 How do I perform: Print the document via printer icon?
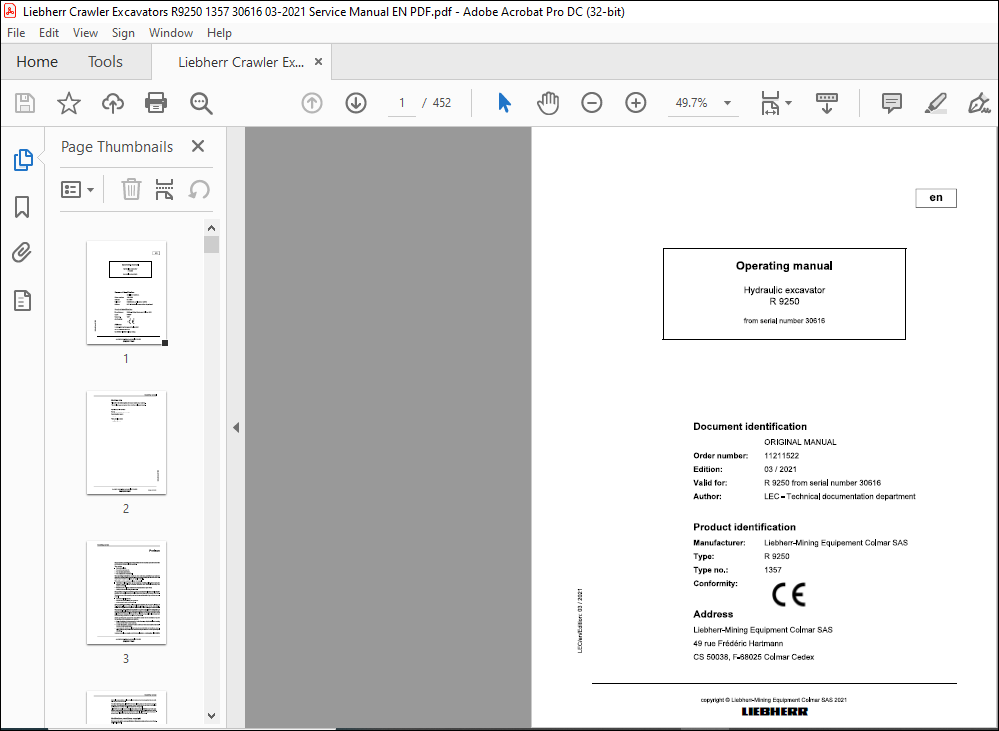(156, 103)
